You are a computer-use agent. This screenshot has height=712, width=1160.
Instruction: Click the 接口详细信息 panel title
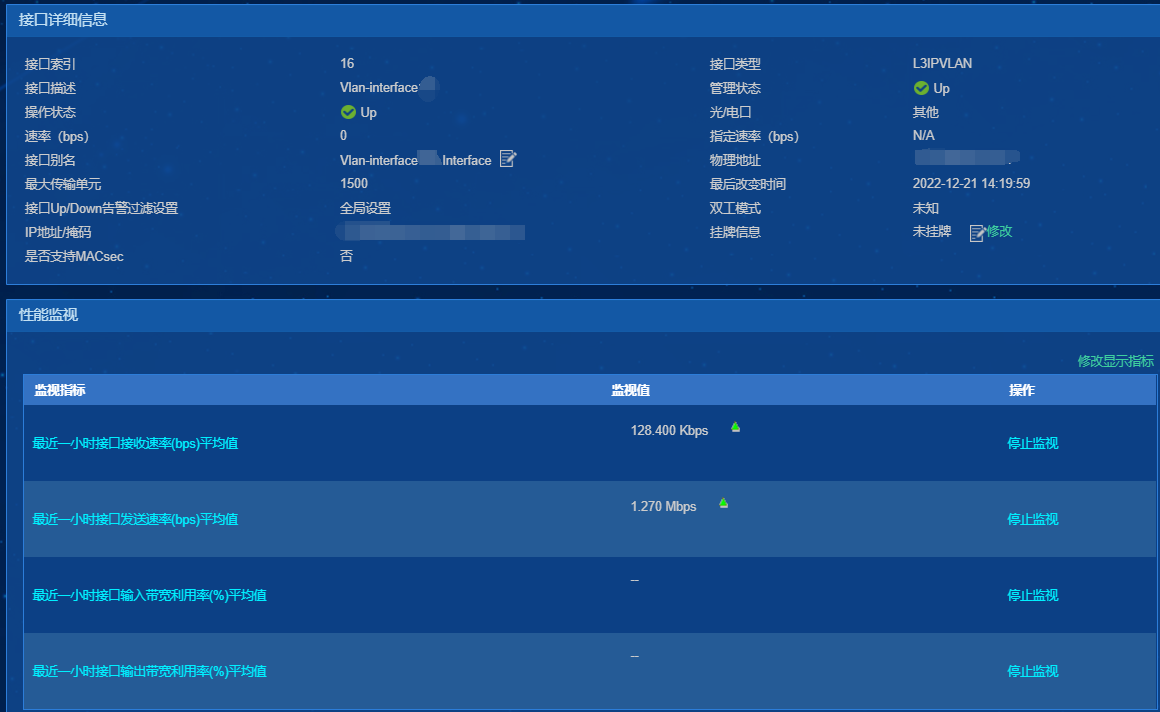[x=63, y=20]
